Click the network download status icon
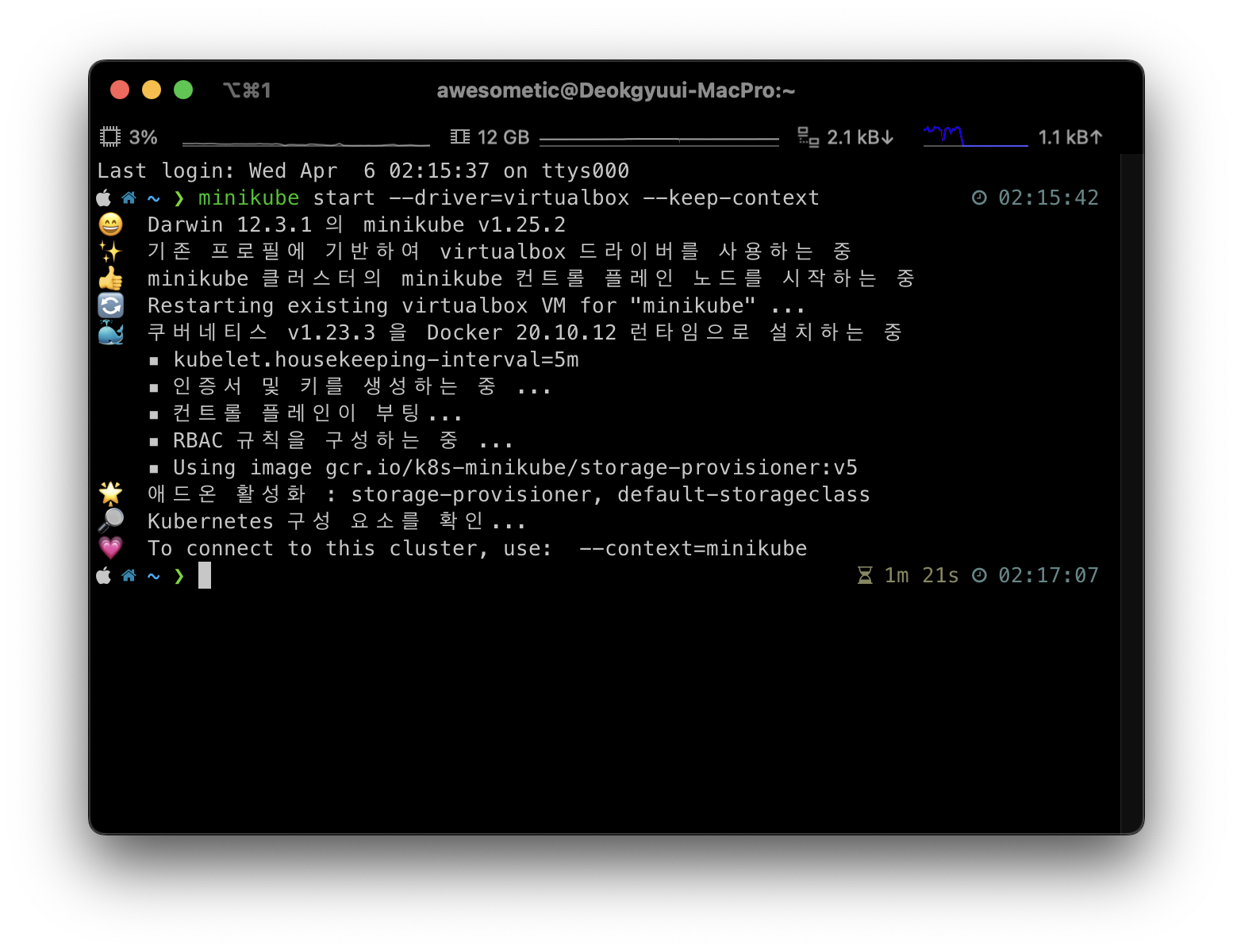This screenshot has width=1233, height=952. tap(808, 136)
